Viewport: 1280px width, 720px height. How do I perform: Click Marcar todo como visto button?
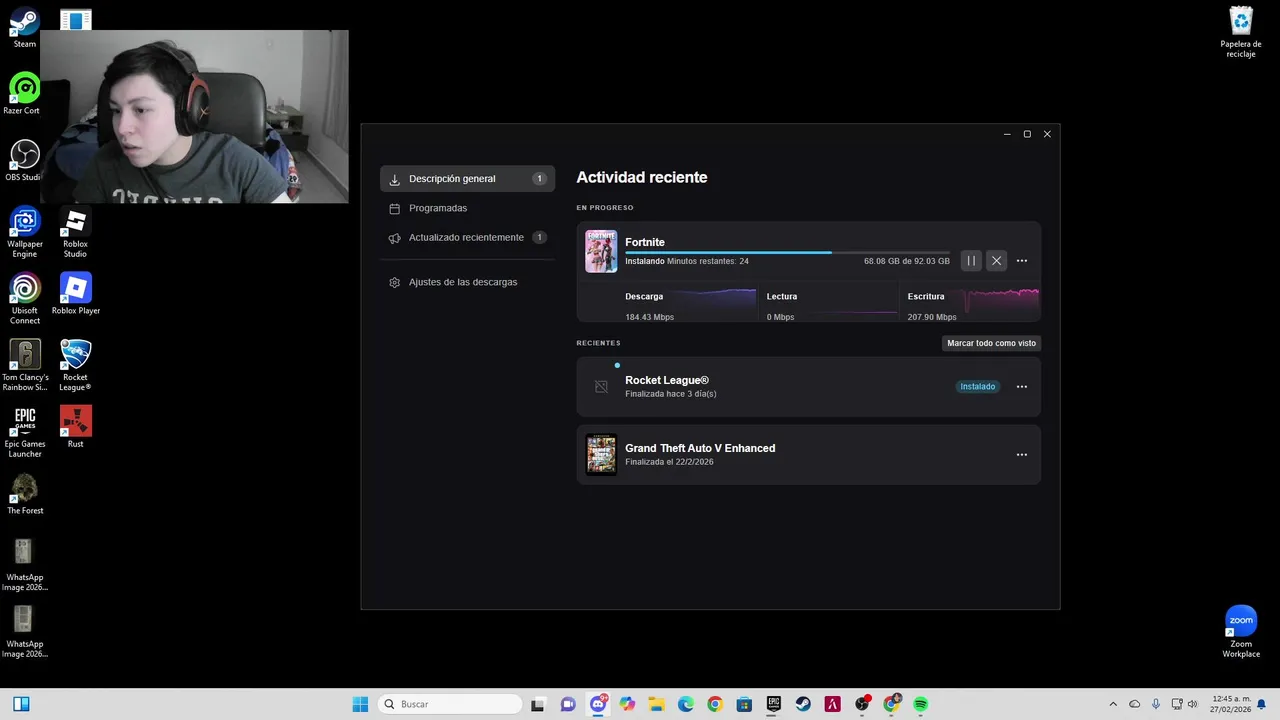[992, 343]
